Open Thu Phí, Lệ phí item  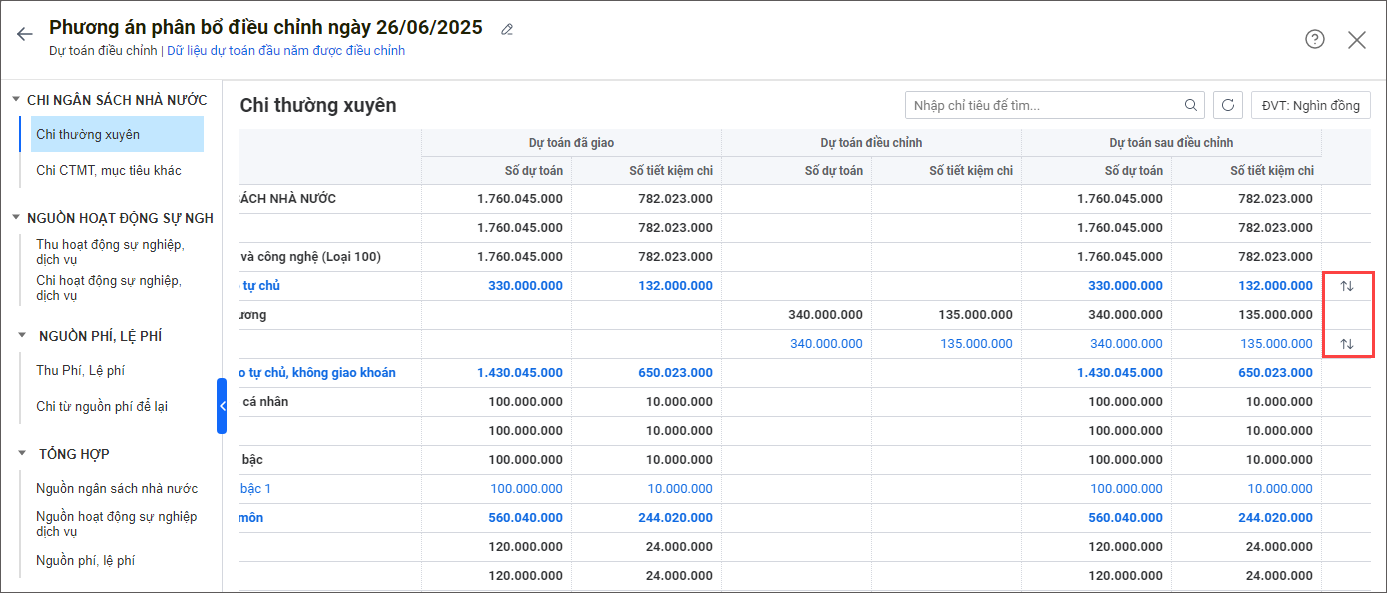[x=80, y=370]
